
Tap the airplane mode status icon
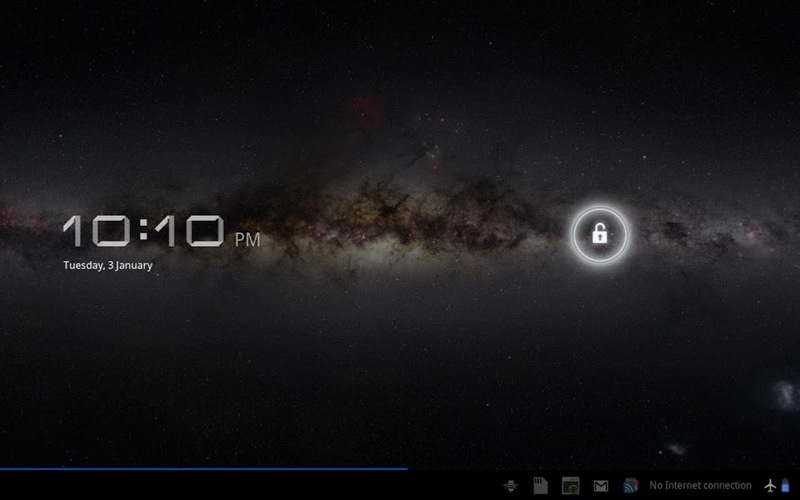(770, 486)
